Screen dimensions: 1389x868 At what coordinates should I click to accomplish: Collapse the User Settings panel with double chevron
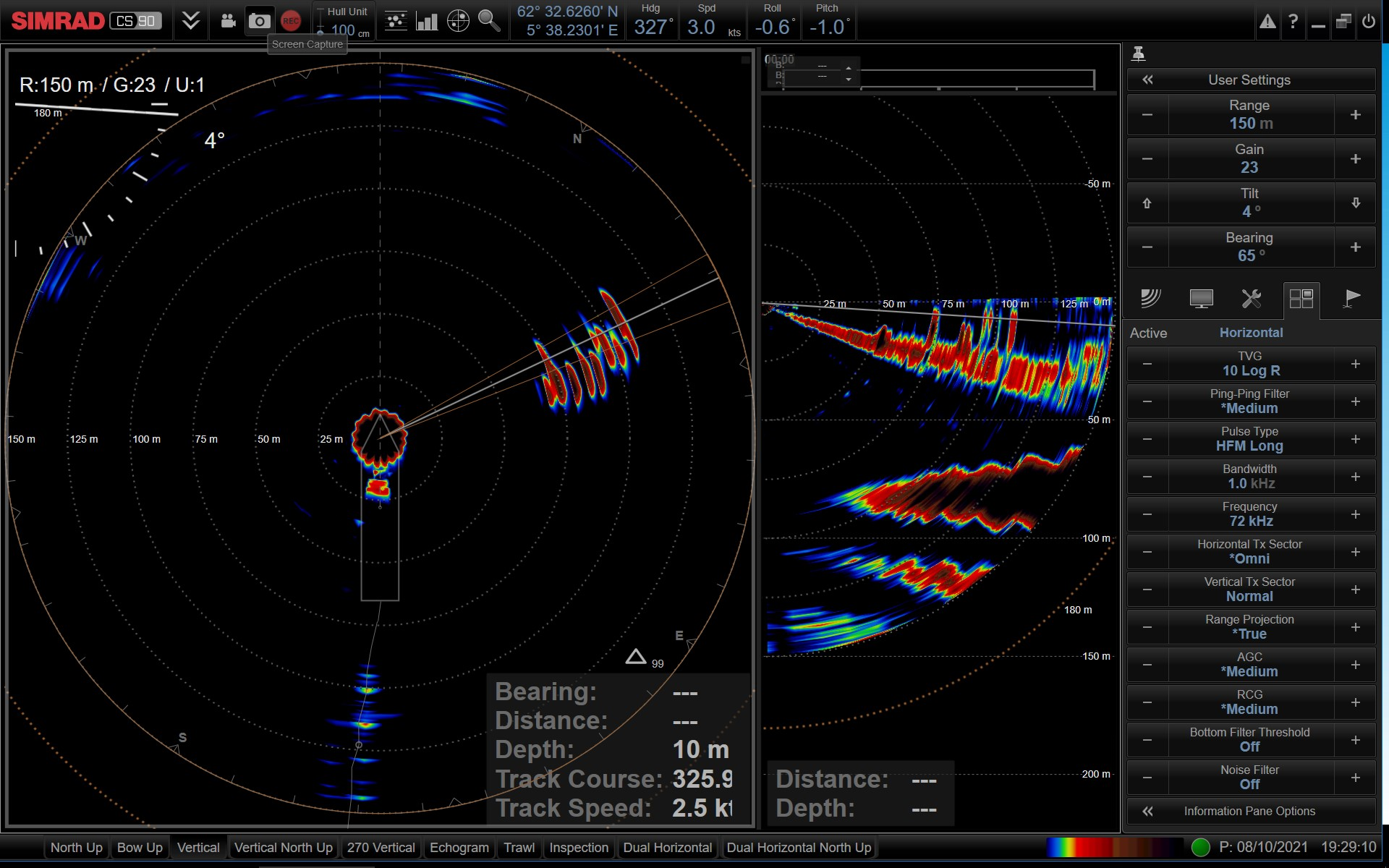pyautogui.click(x=1147, y=80)
